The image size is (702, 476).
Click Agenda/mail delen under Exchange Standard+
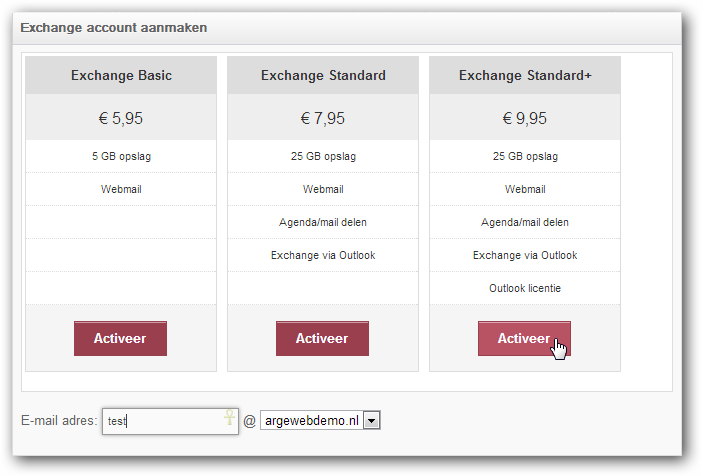coord(525,222)
